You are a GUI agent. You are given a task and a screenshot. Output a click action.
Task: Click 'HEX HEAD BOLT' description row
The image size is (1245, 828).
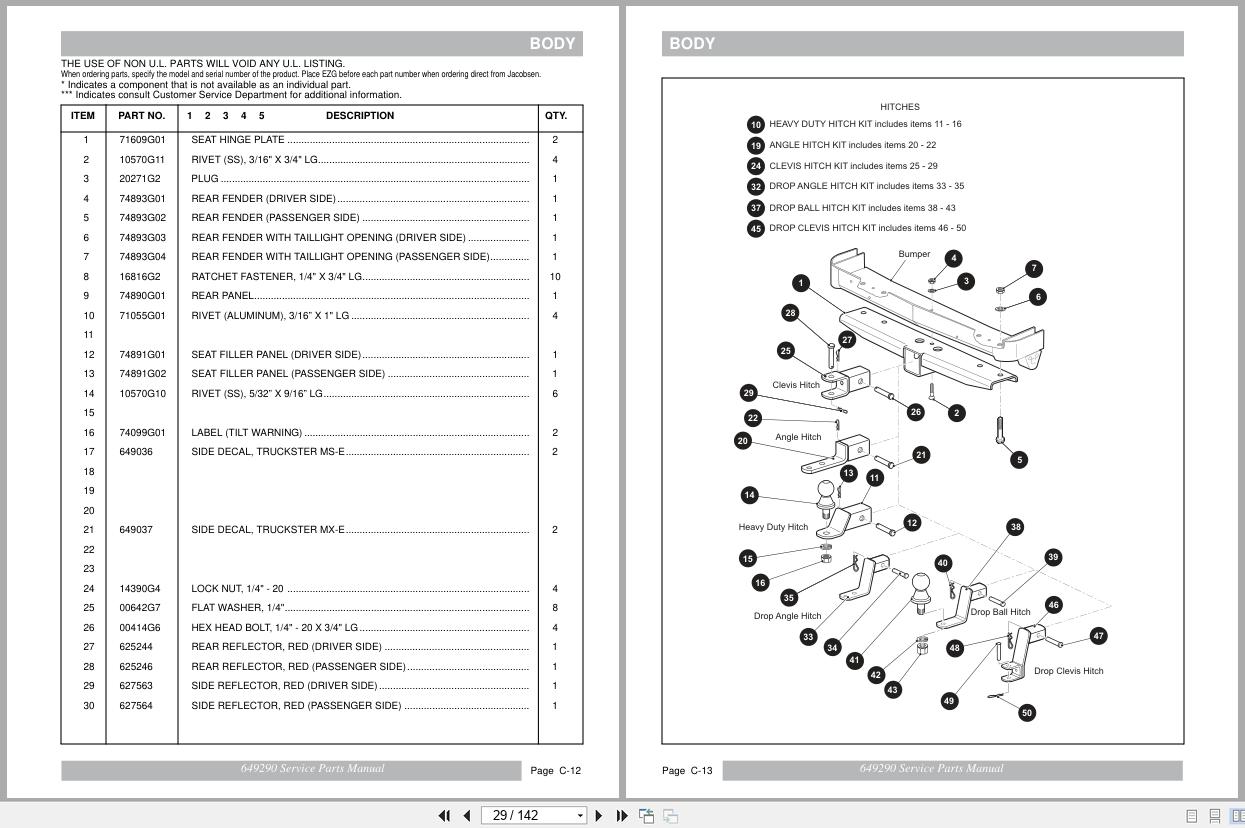click(x=360, y=628)
